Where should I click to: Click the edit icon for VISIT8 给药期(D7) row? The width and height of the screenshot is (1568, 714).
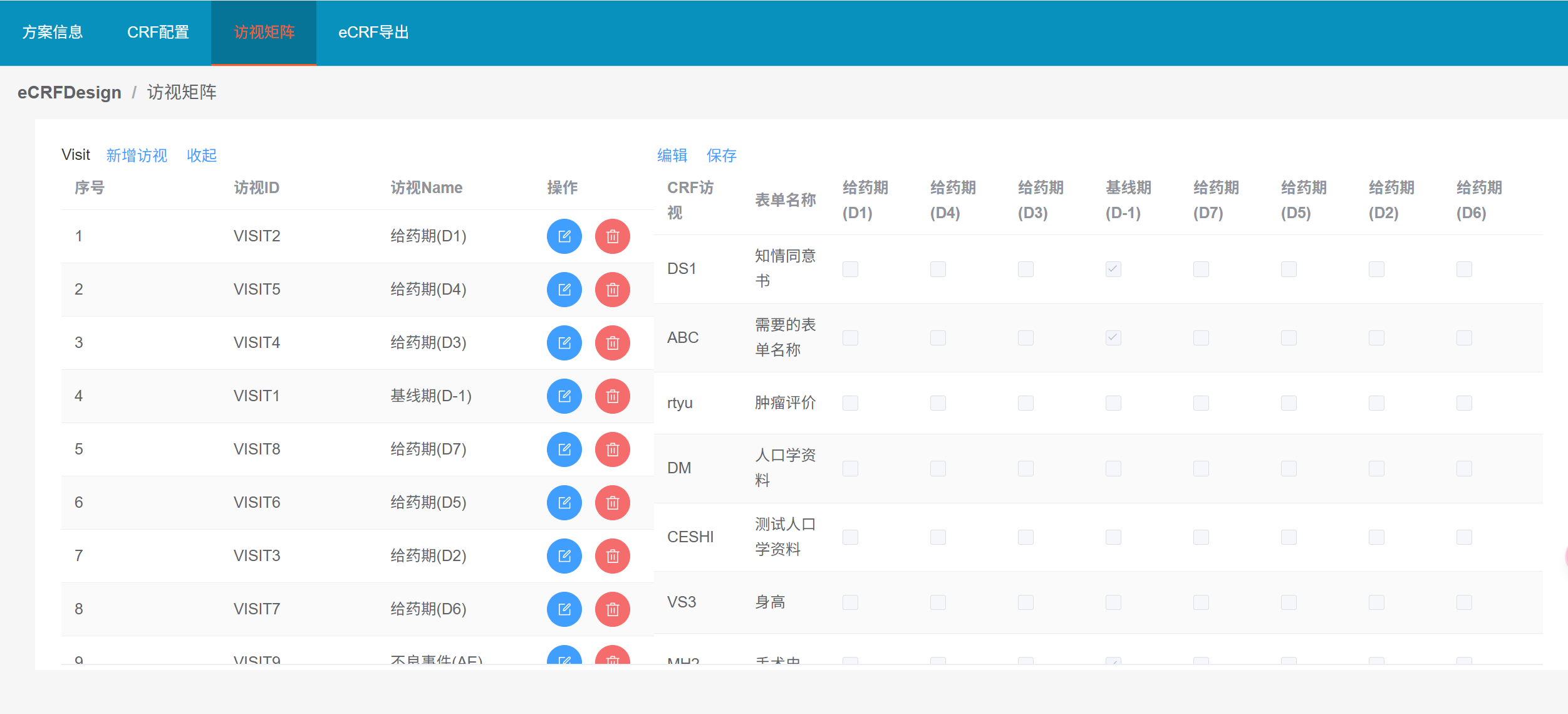click(x=564, y=449)
